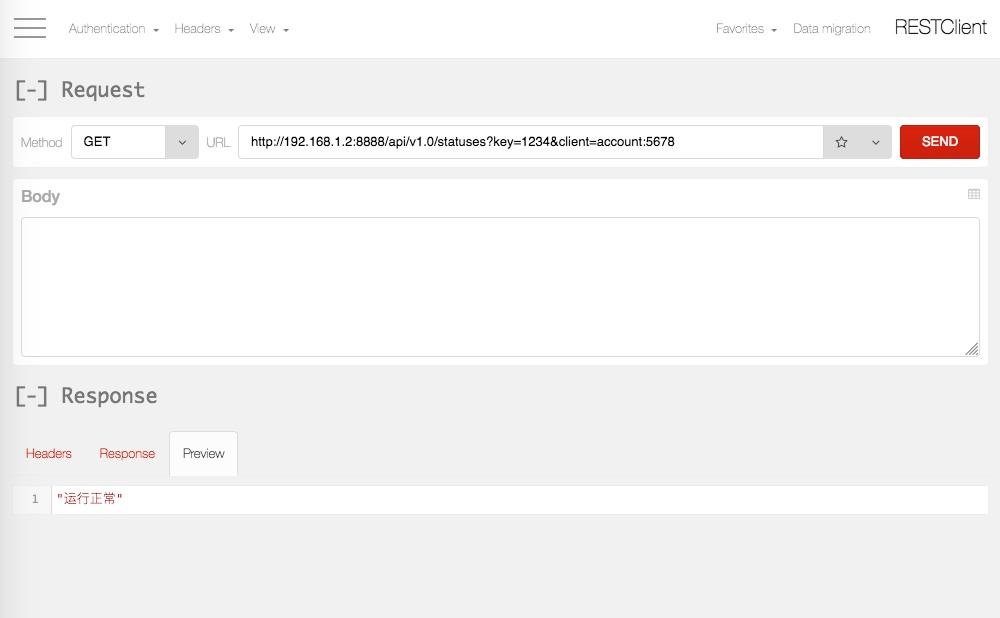
Task: Click inside the Body text area
Action: coord(500,286)
